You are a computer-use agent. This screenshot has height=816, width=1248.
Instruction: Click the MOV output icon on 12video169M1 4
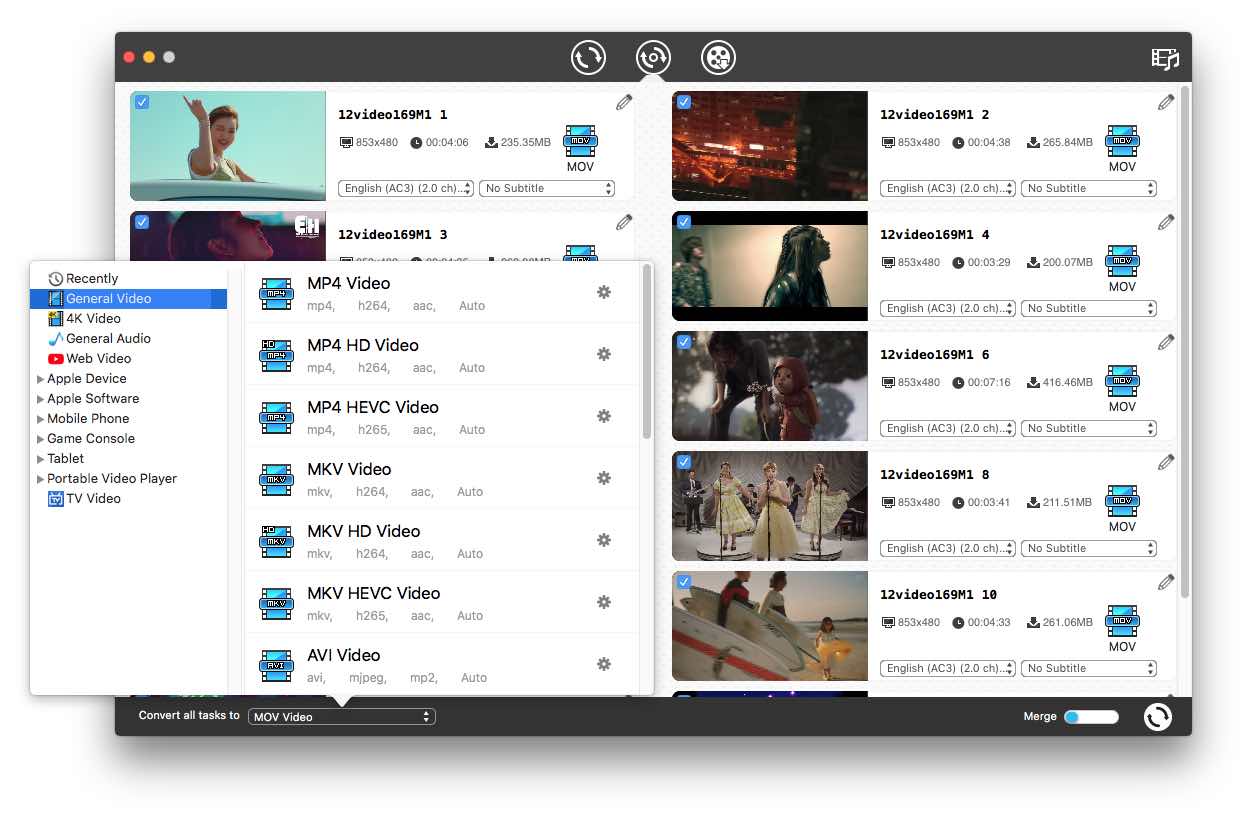(1122, 262)
